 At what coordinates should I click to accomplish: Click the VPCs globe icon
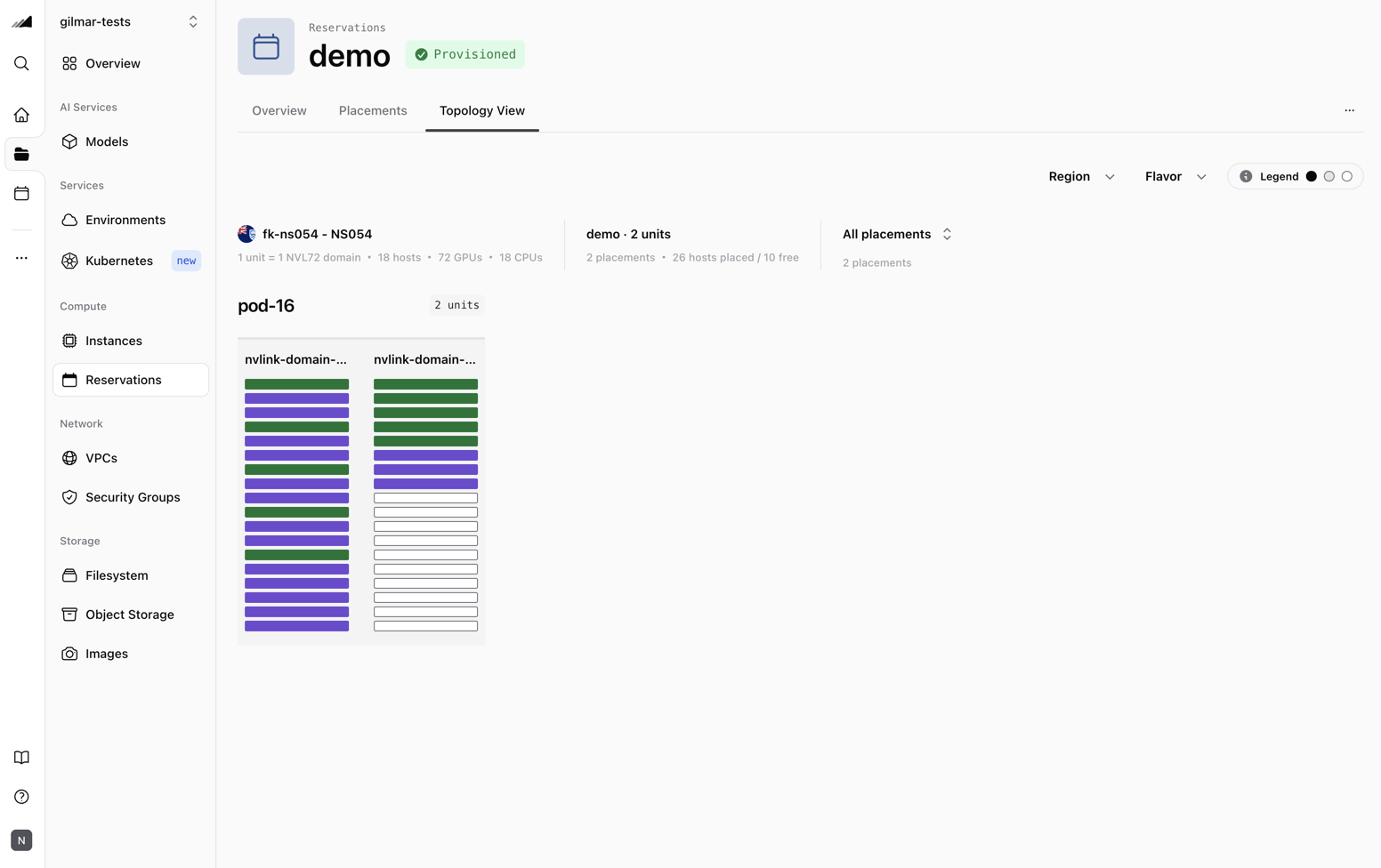click(69, 459)
